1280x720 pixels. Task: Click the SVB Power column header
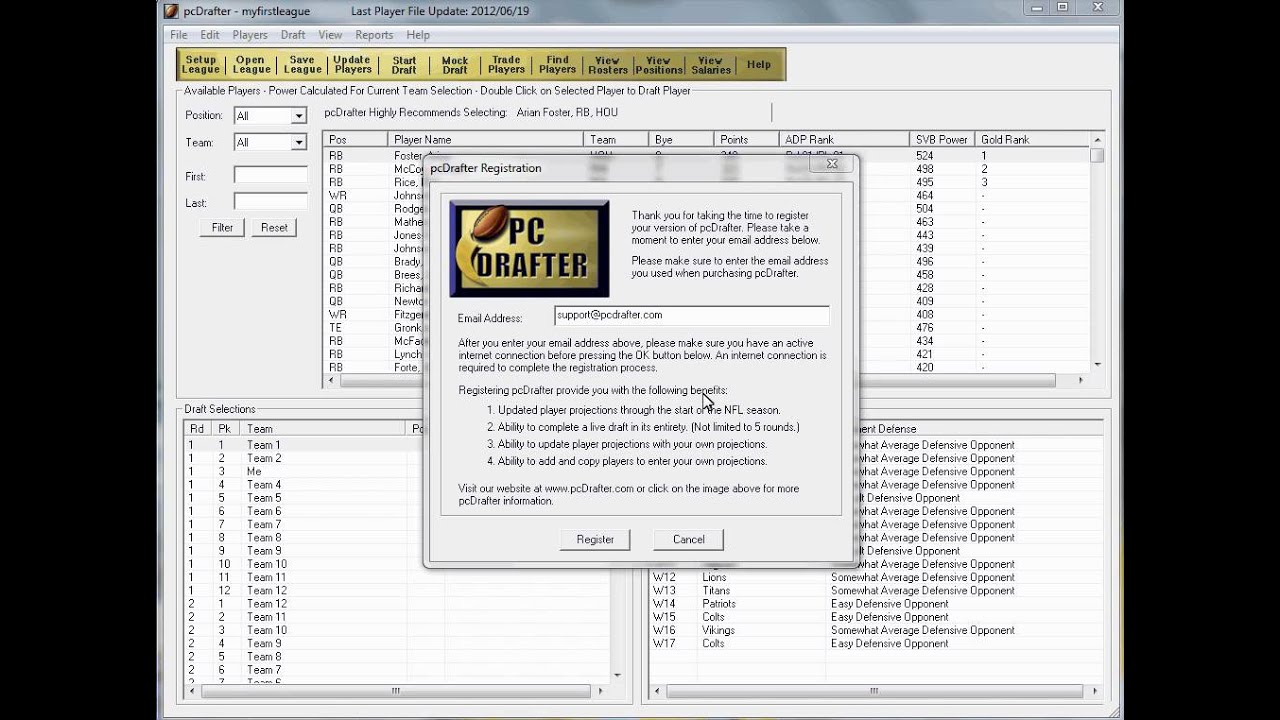tap(942, 140)
